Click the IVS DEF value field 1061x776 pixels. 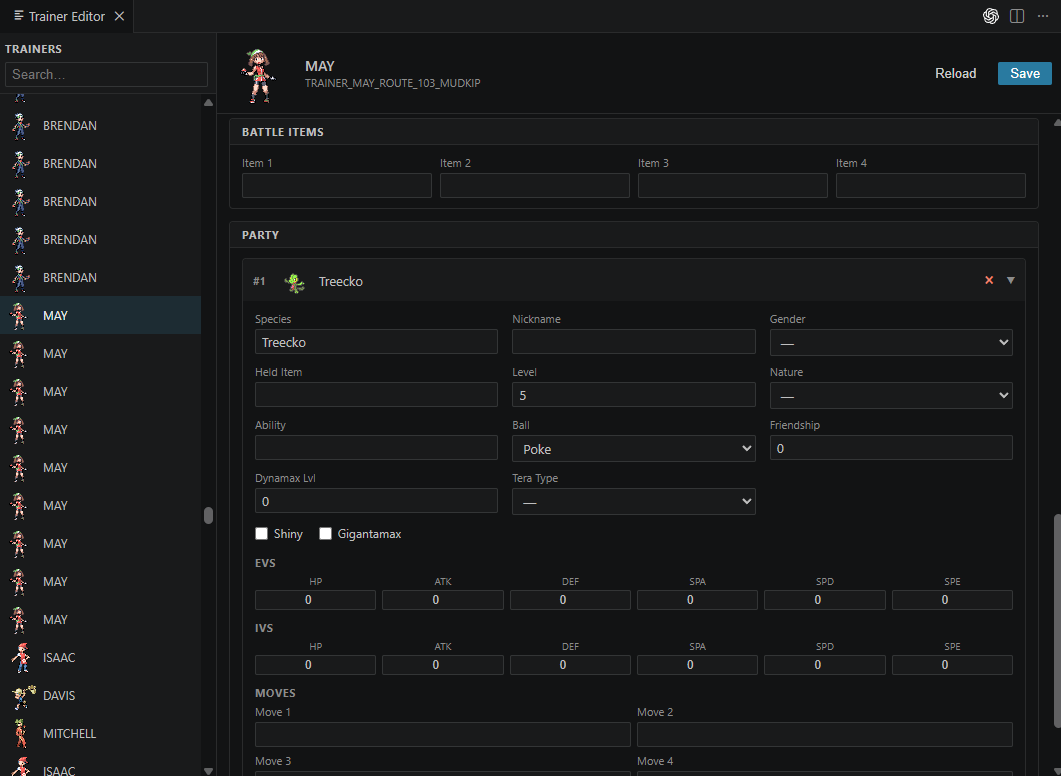570,664
